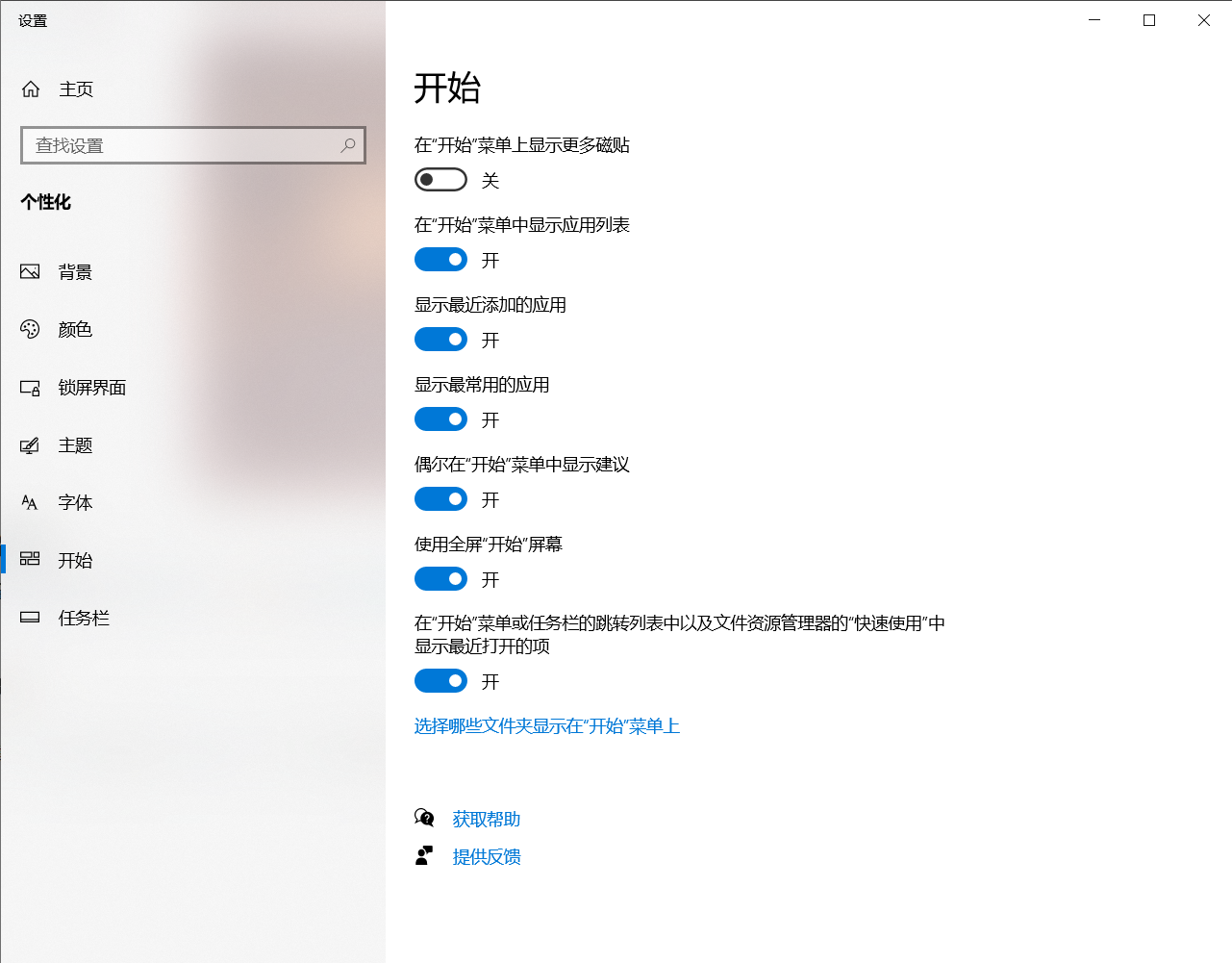Image resolution: width=1232 pixels, height=963 pixels.
Task: Click the 获取帮助 help chat icon
Action: click(x=424, y=819)
